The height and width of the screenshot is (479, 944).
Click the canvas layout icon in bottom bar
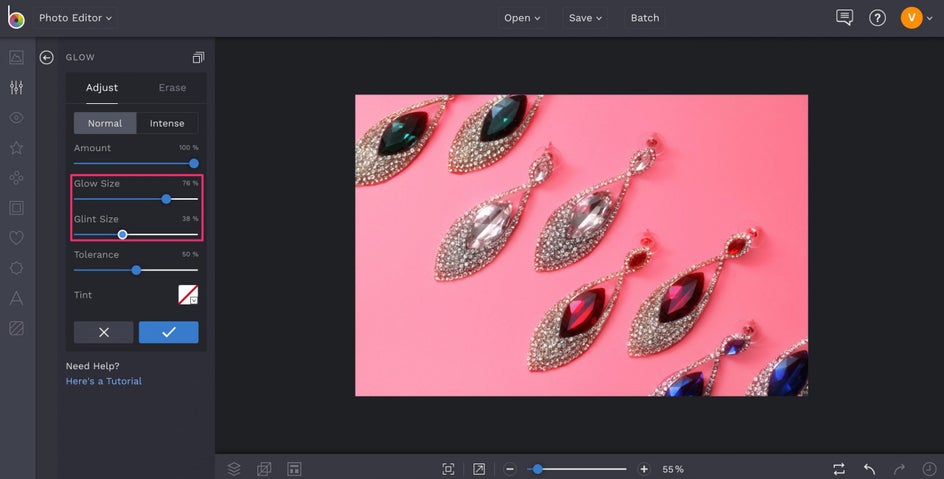coord(294,469)
